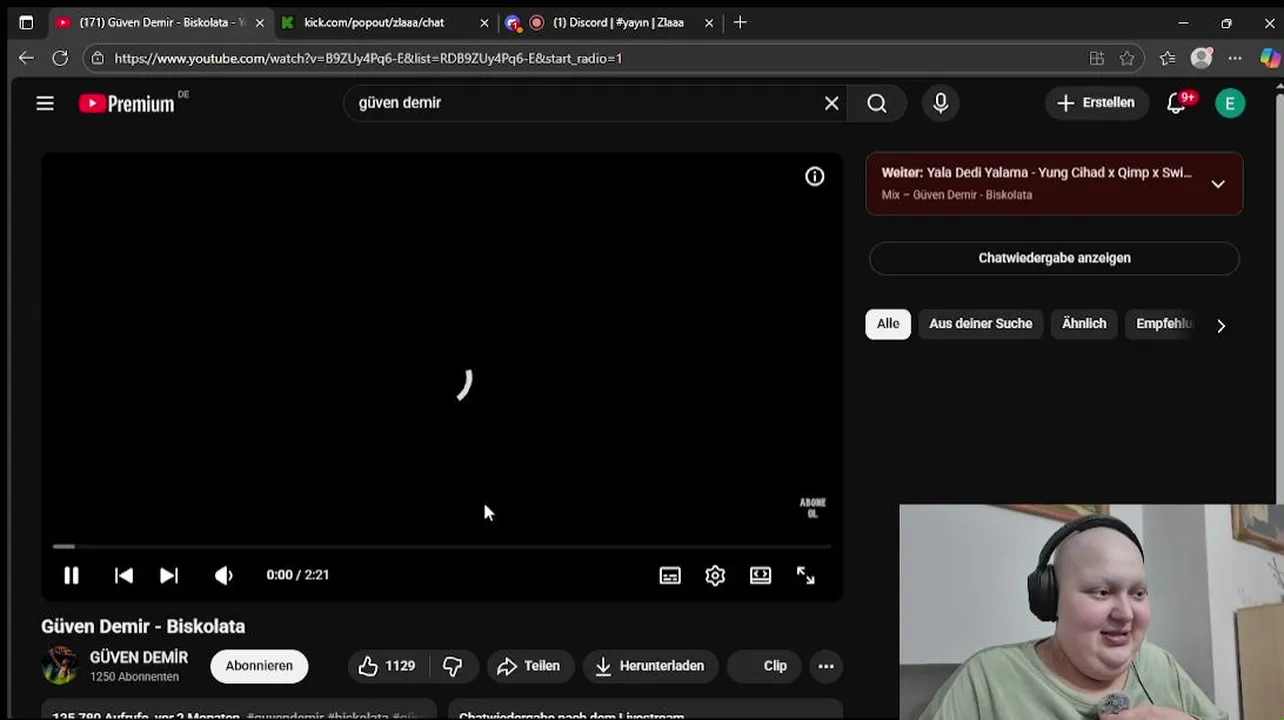Select the Alle filter chip

[x=888, y=324]
